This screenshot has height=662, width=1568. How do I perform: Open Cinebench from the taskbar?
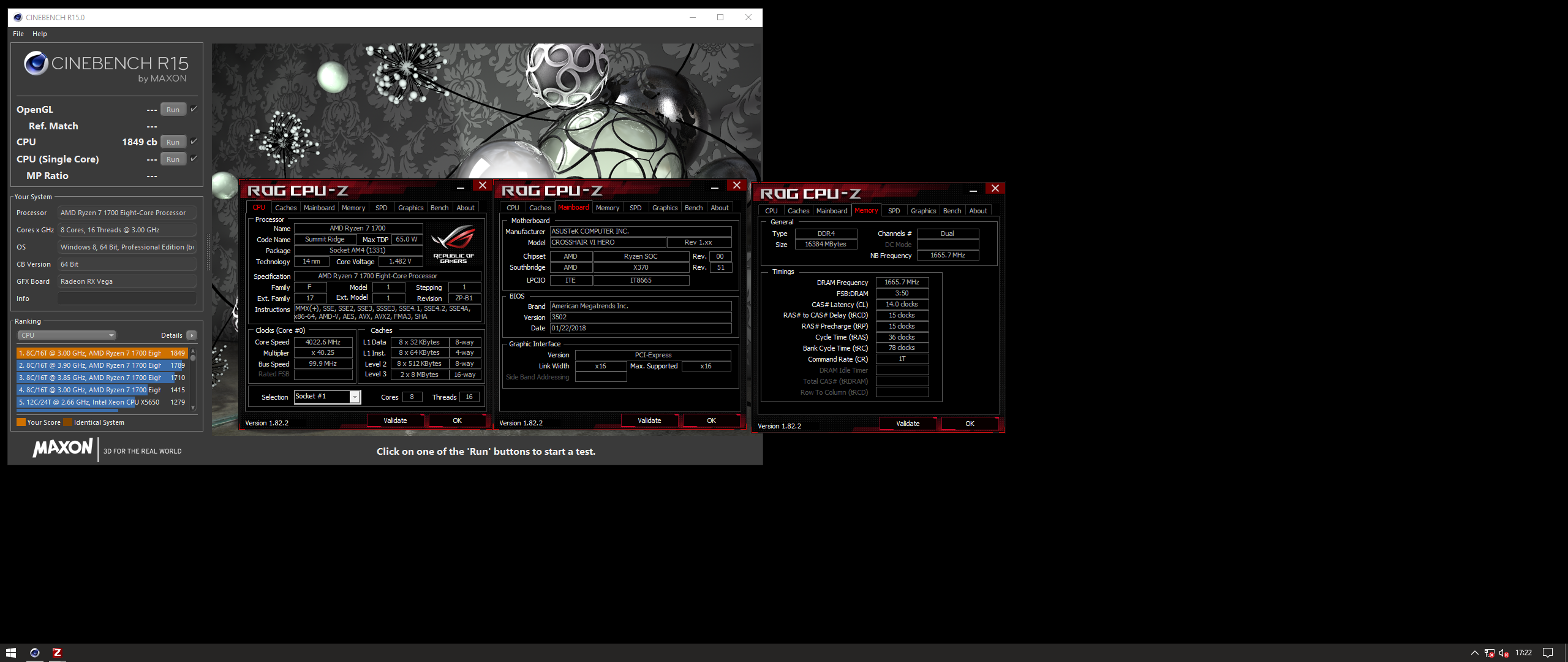[35, 653]
